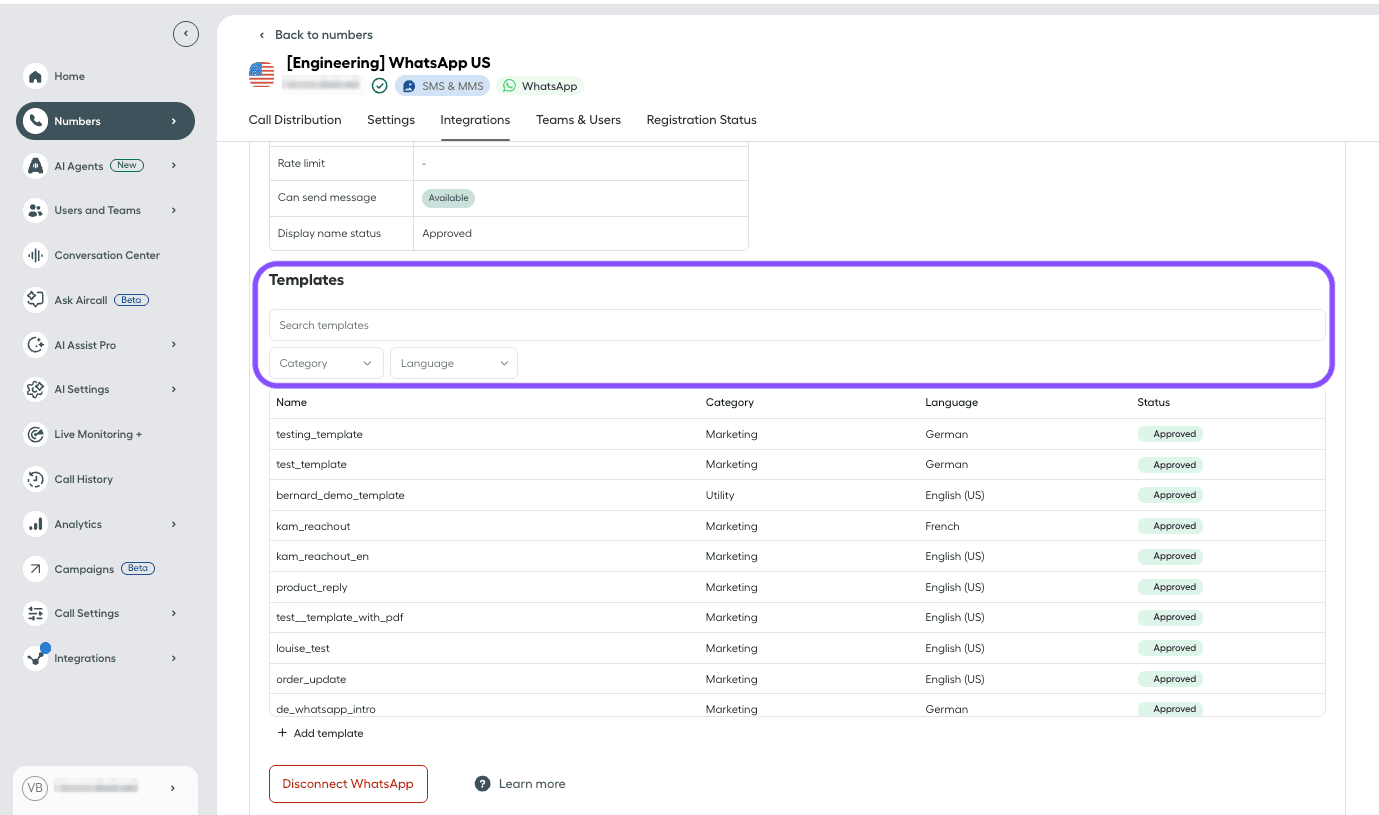Click the SMS & MMS badge
The height and width of the screenshot is (815, 1379).
[442, 86]
